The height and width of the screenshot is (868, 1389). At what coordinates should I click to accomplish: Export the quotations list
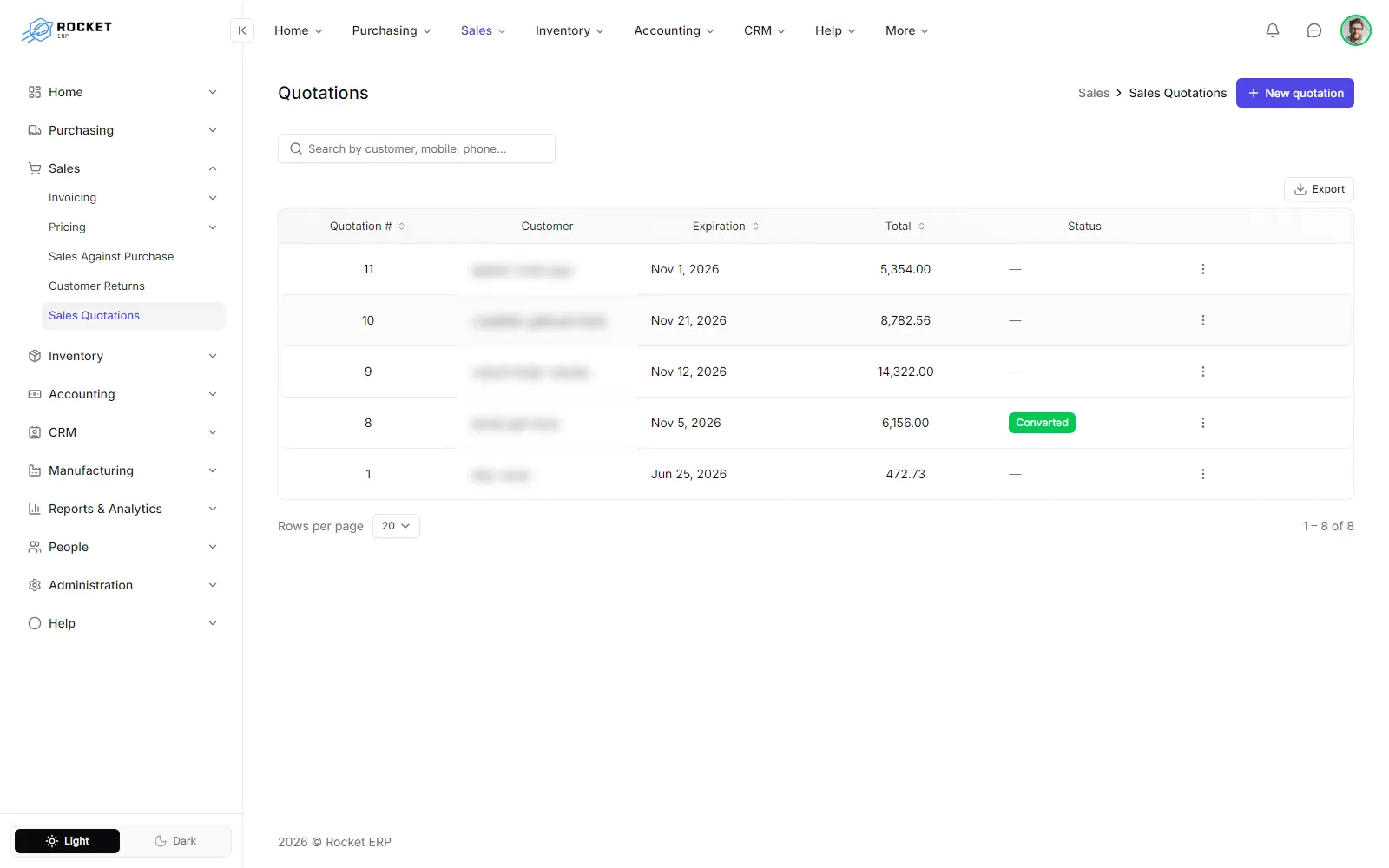click(1319, 189)
